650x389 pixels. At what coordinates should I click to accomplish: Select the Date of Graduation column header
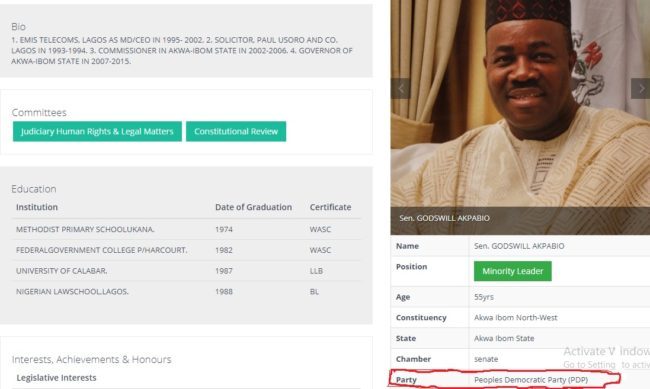click(x=253, y=207)
